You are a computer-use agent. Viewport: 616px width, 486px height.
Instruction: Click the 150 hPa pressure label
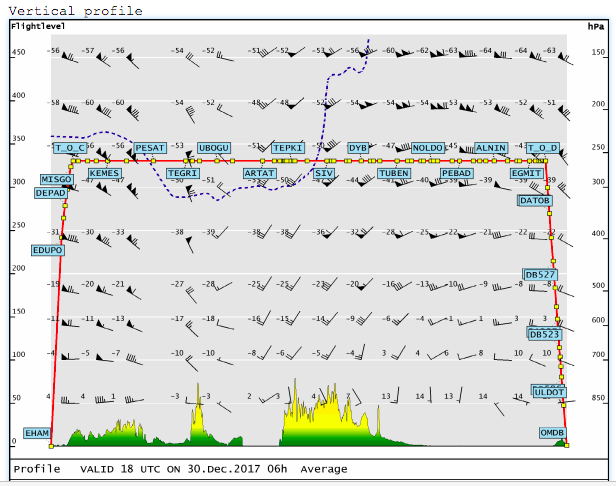(598, 52)
